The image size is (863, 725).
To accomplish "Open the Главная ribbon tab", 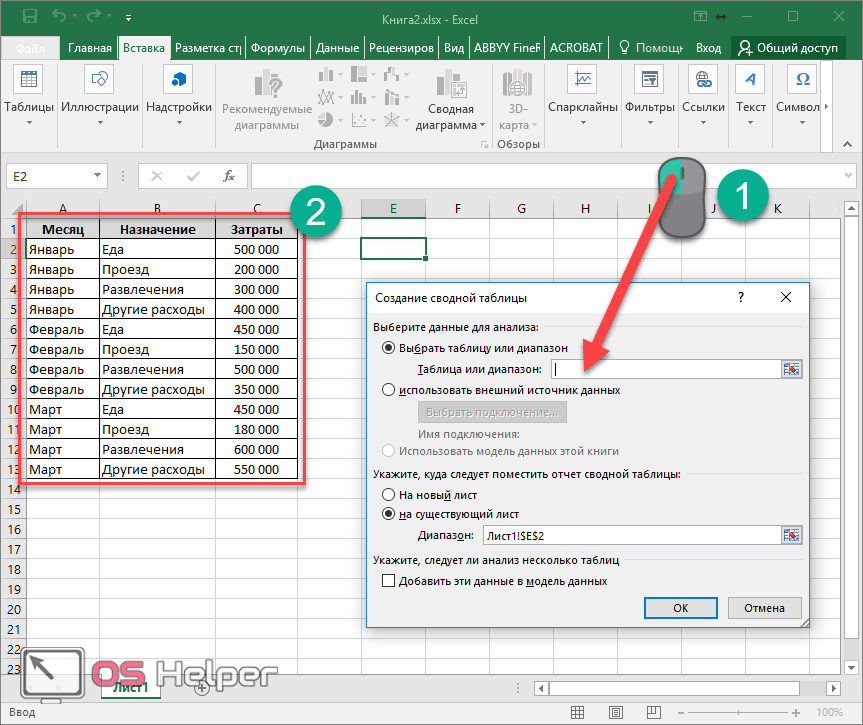I will (90, 47).
